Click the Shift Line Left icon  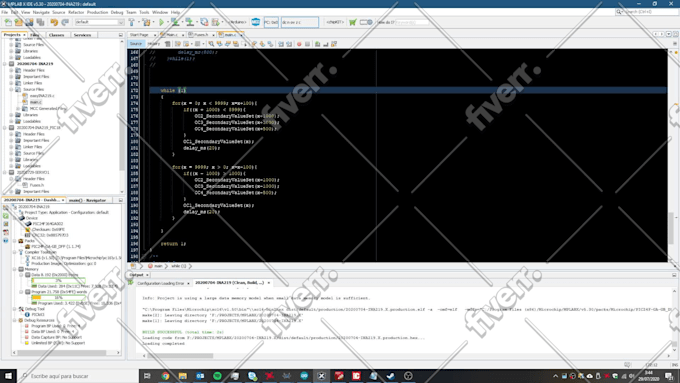coord(281,44)
